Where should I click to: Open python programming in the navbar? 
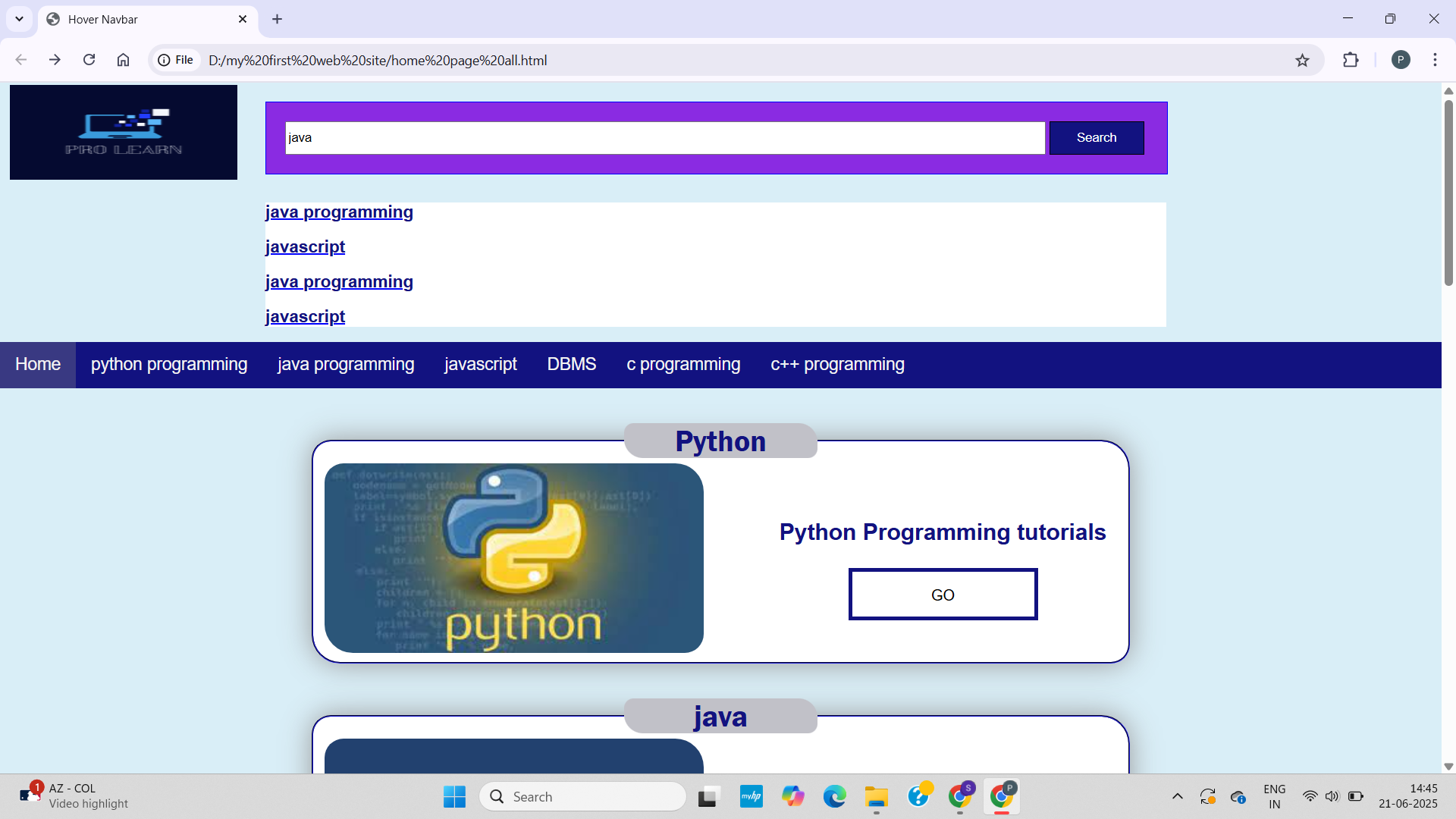pyautogui.click(x=169, y=365)
